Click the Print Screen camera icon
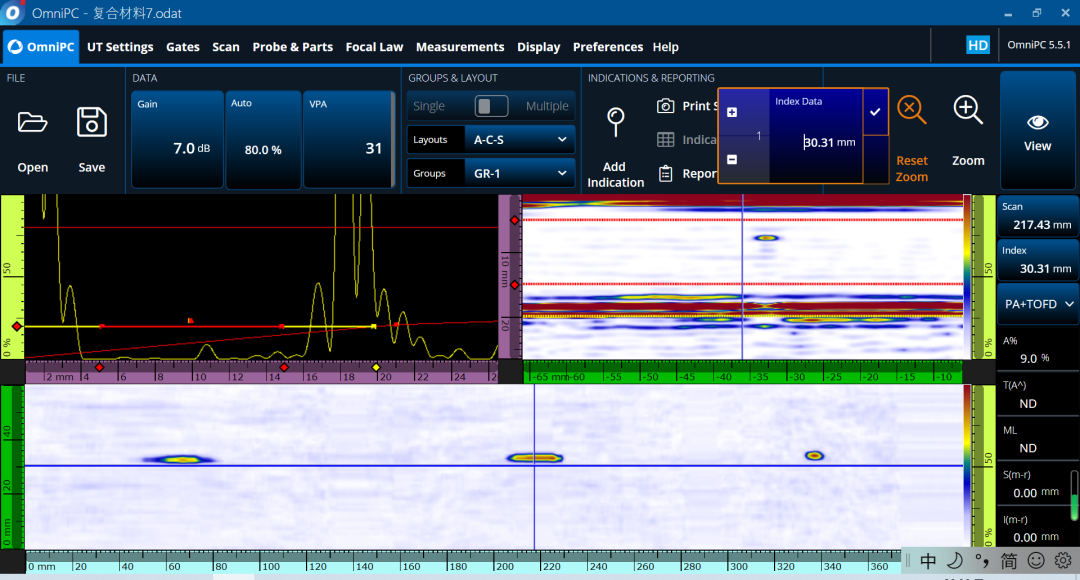 [x=665, y=106]
